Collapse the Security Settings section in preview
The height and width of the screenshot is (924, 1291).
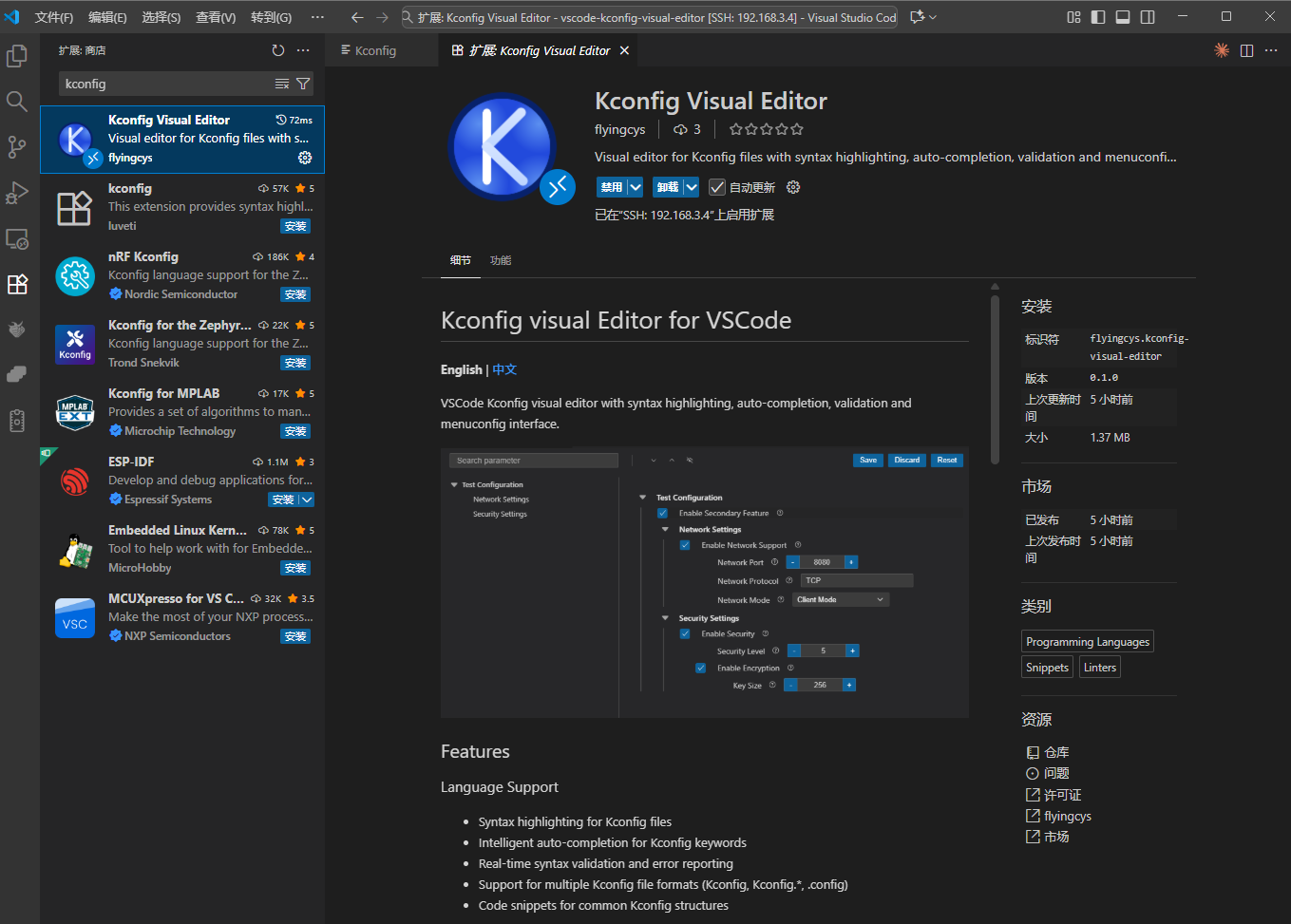coord(665,618)
